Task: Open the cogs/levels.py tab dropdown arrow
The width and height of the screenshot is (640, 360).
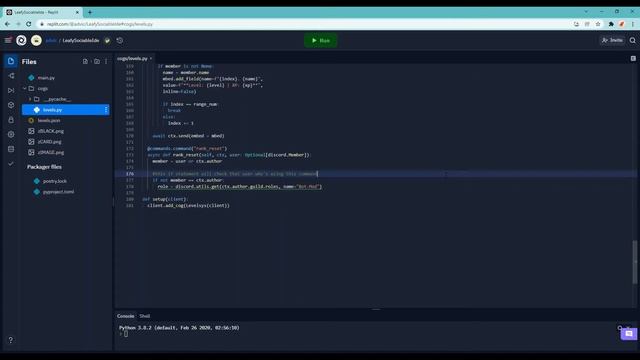Action: point(151,58)
